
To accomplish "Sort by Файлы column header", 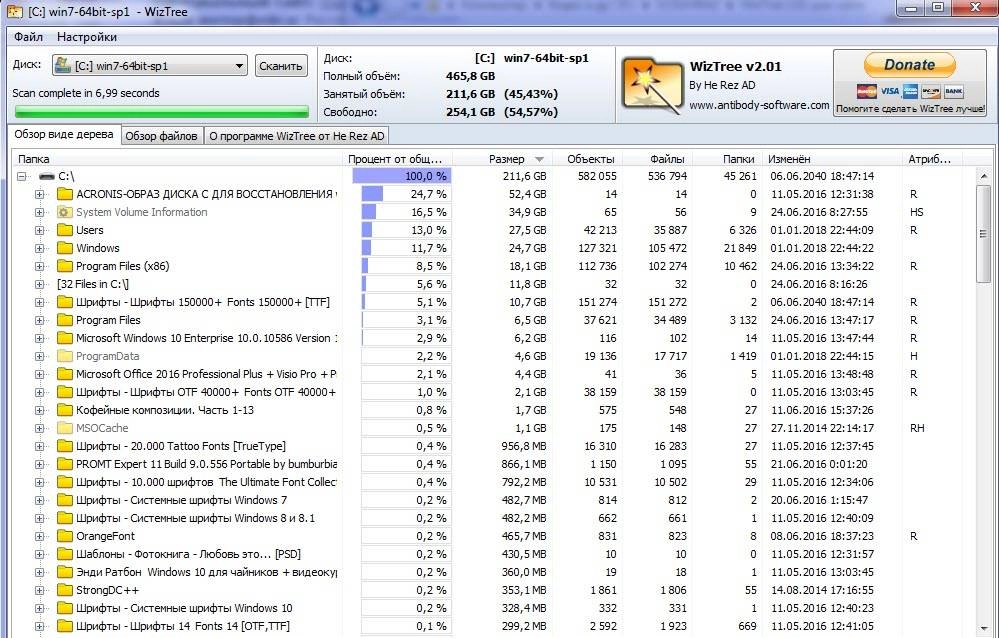I will pos(658,159).
